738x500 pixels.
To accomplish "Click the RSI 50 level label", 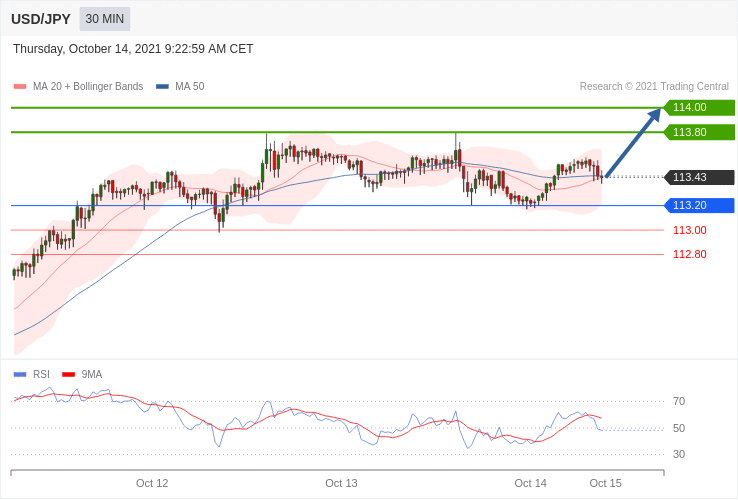I will [679, 428].
